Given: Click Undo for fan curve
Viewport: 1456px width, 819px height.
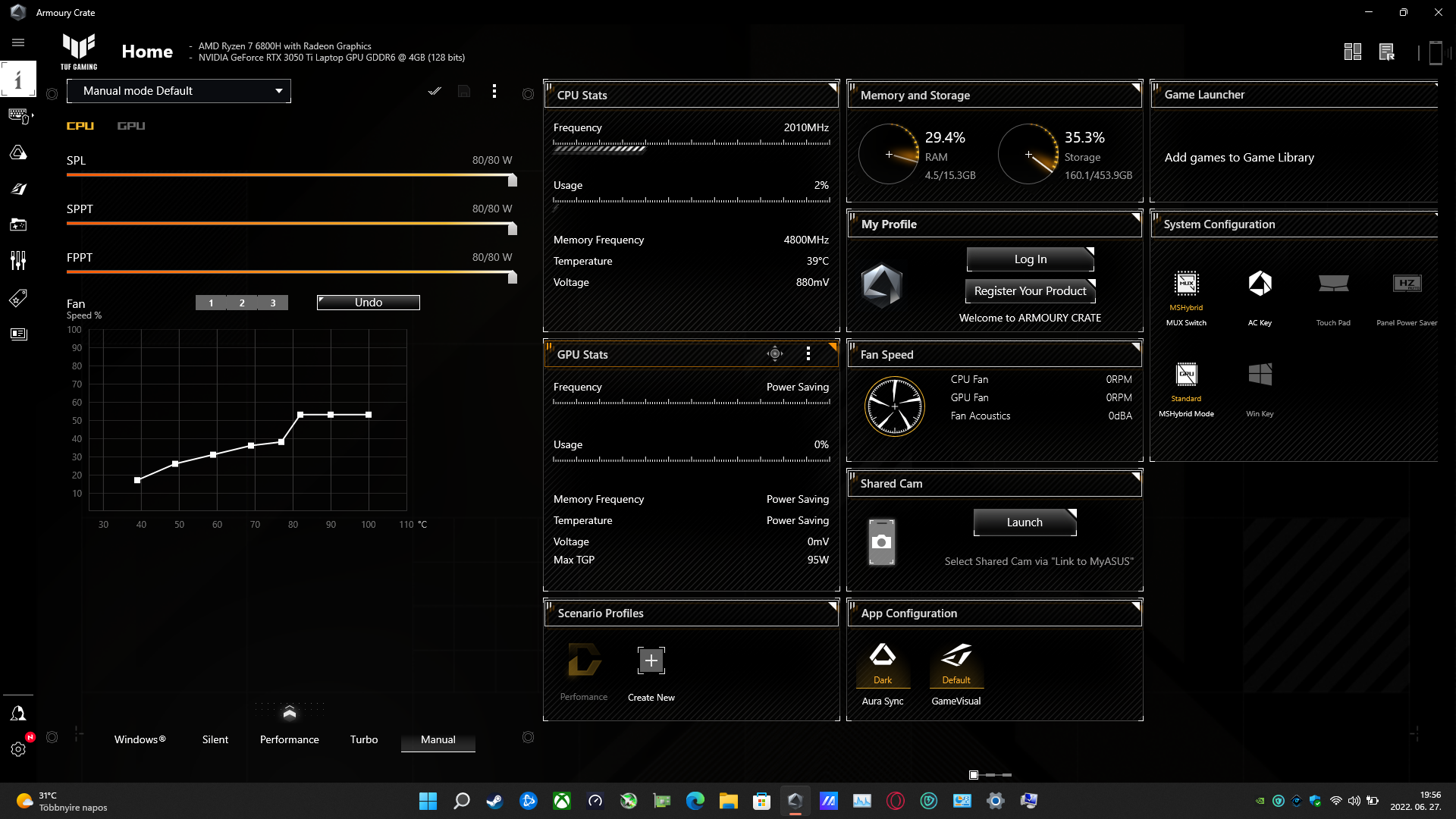Looking at the screenshot, I should [x=369, y=303].
